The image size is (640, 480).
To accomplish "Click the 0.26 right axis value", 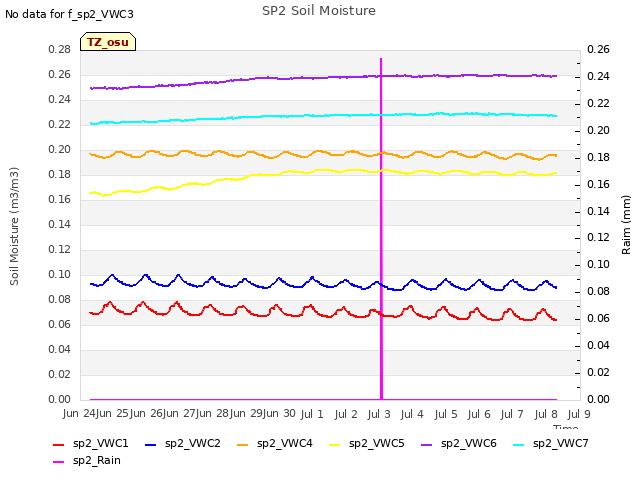I will [x=598, y=49].
